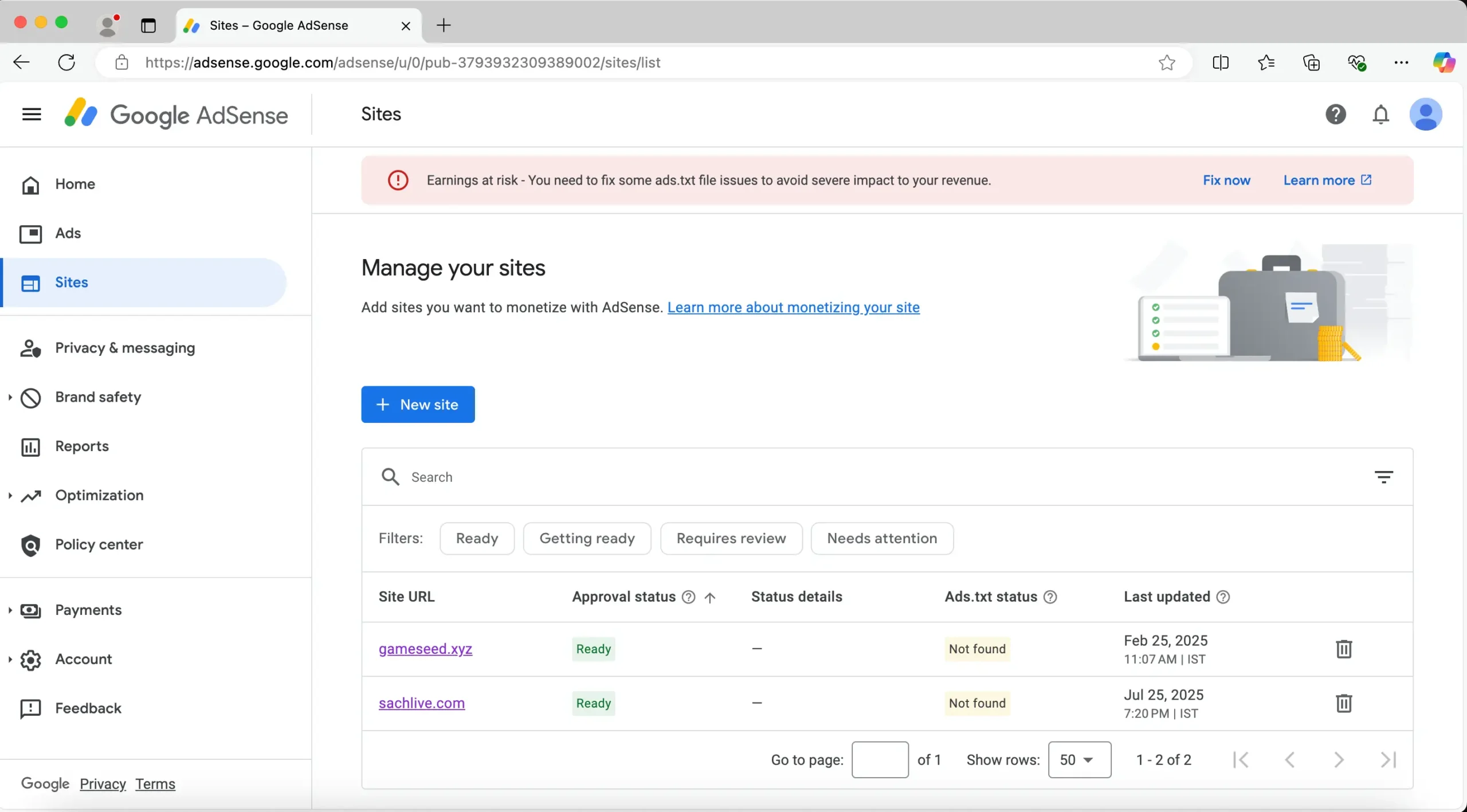This screenshot has width=1467, height=812.
Task: Bookmark this page with the star icon
Action: pyautogui.click(x=1167, y=62)
